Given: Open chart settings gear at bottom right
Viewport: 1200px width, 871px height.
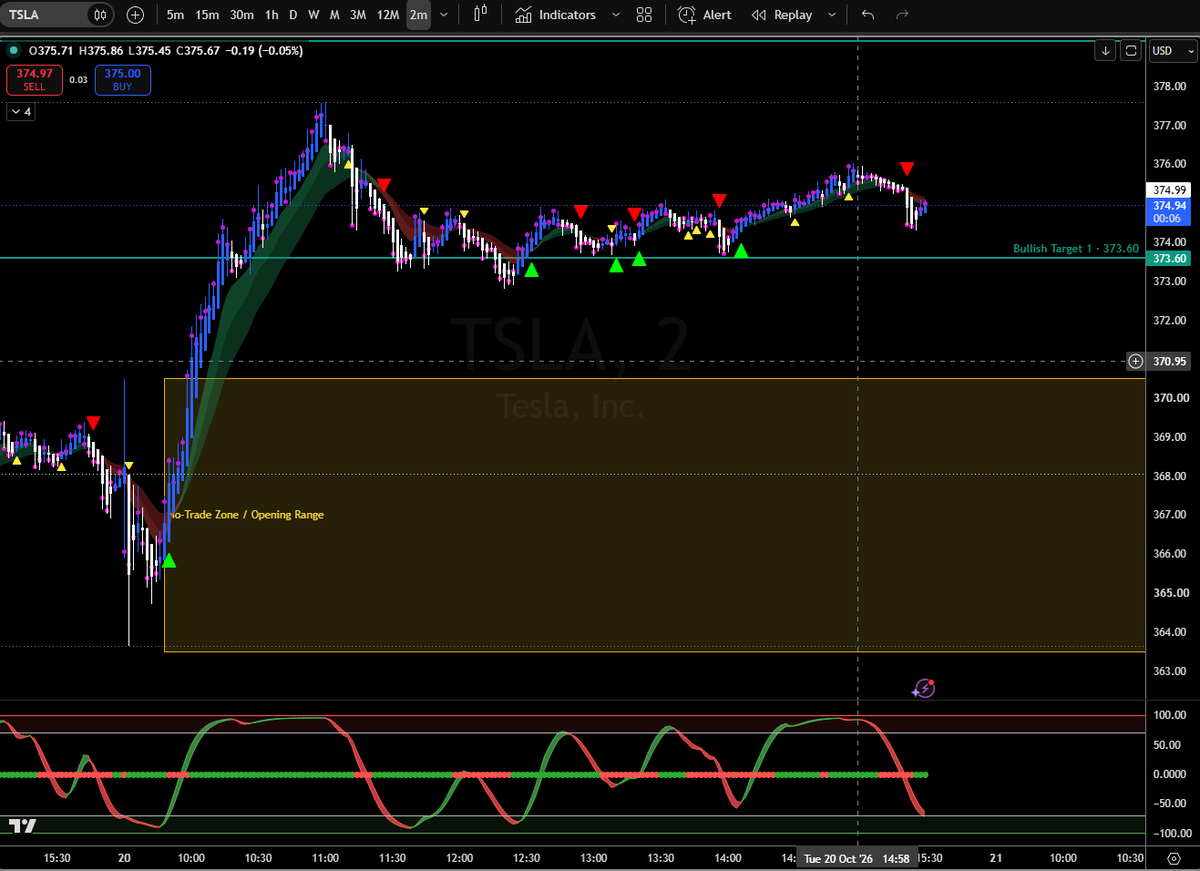Looking at the screenshot, I should (x=1173, y=858).
